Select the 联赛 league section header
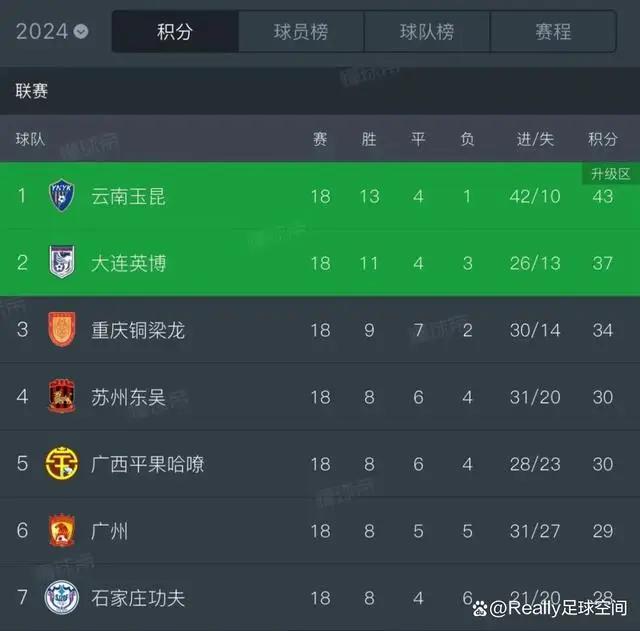 [32, 91]
